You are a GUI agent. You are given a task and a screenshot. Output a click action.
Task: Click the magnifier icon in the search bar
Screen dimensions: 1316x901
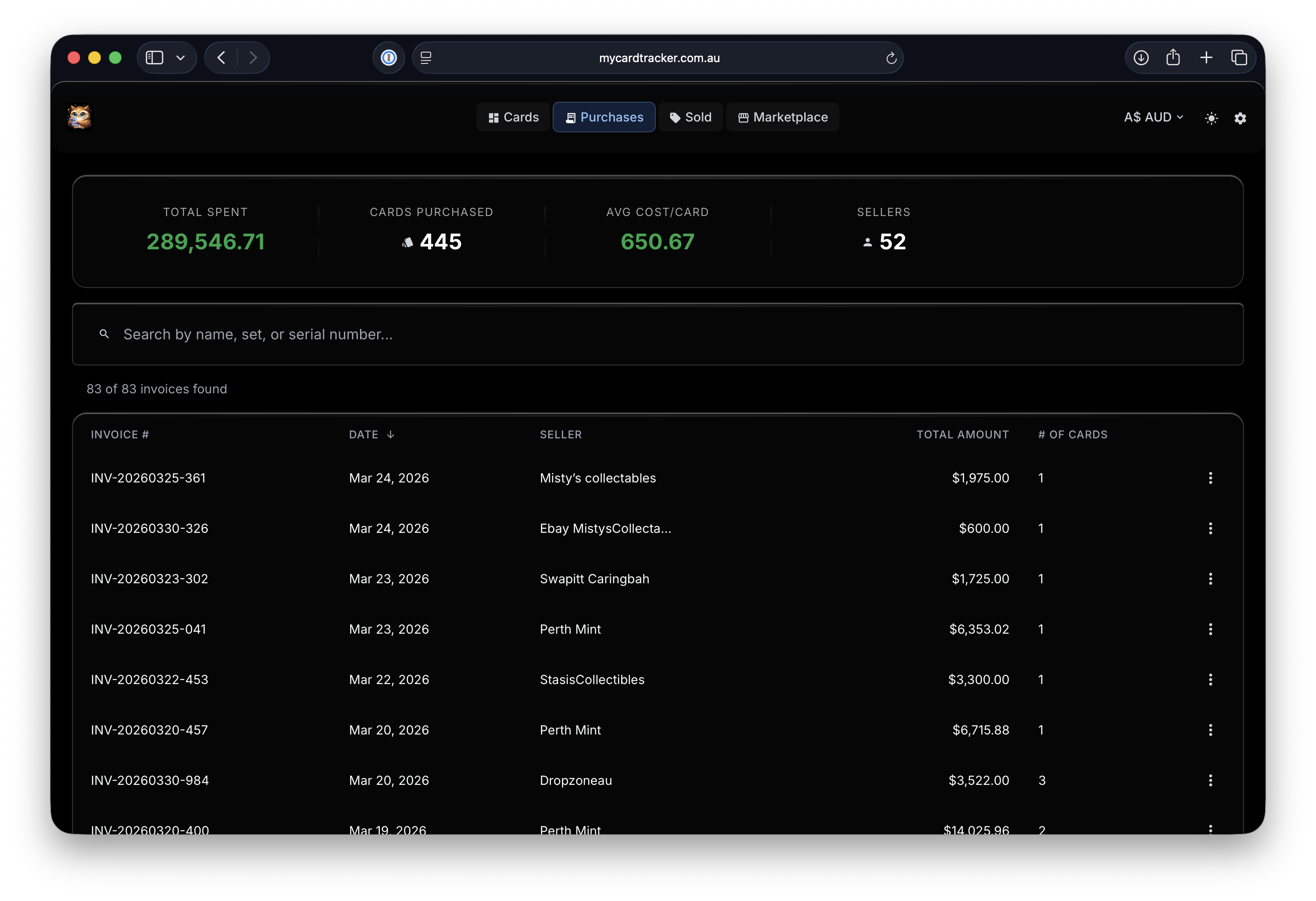pos(104,334)
